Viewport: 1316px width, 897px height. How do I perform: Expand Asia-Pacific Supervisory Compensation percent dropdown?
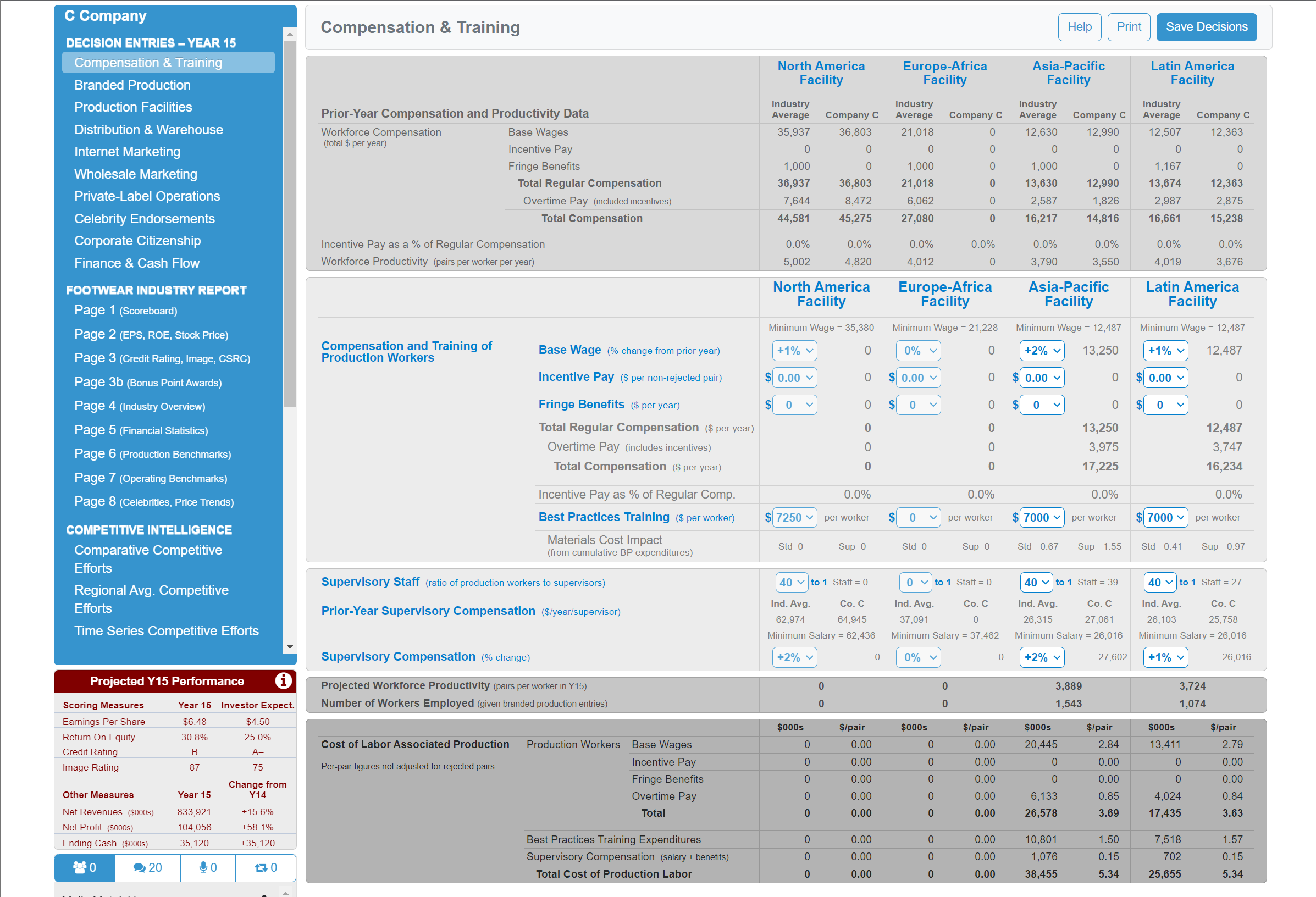(x=1041, y=657)
